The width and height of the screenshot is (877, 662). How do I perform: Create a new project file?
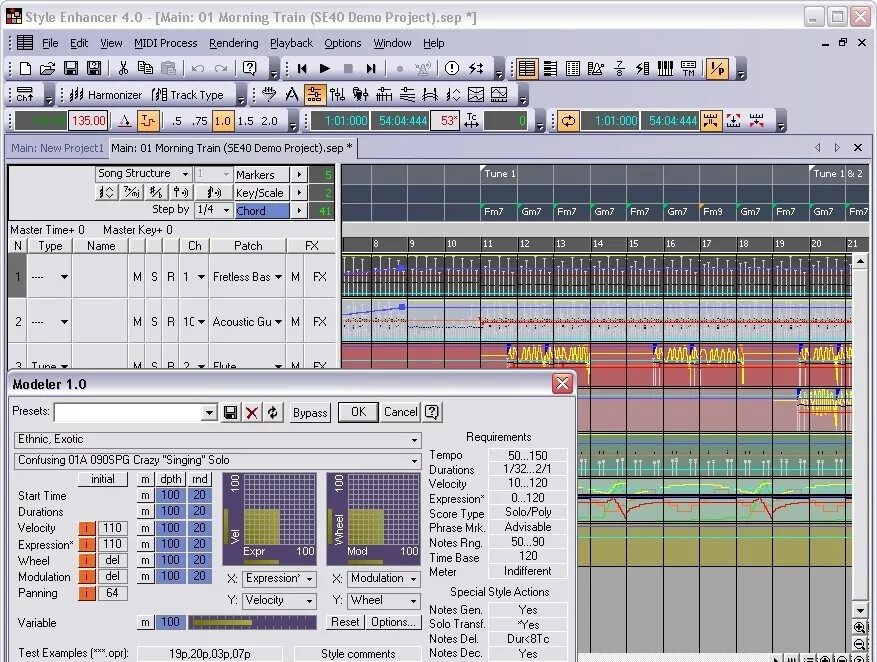25,69
